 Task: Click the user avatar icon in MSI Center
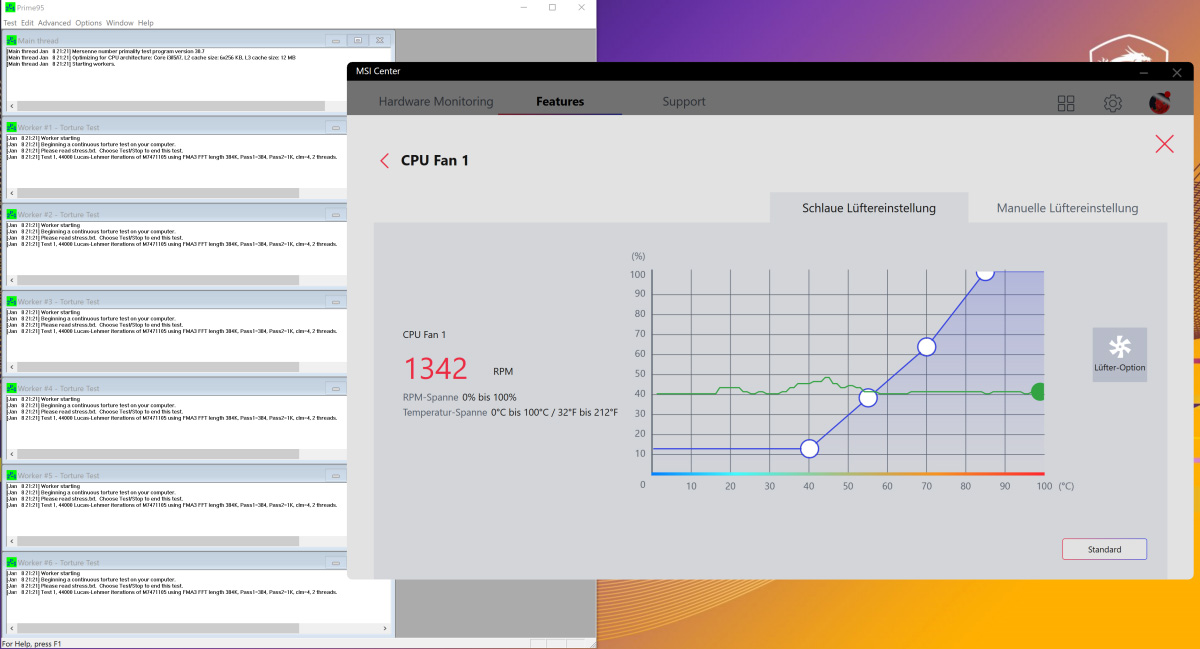pos(1160,103)
